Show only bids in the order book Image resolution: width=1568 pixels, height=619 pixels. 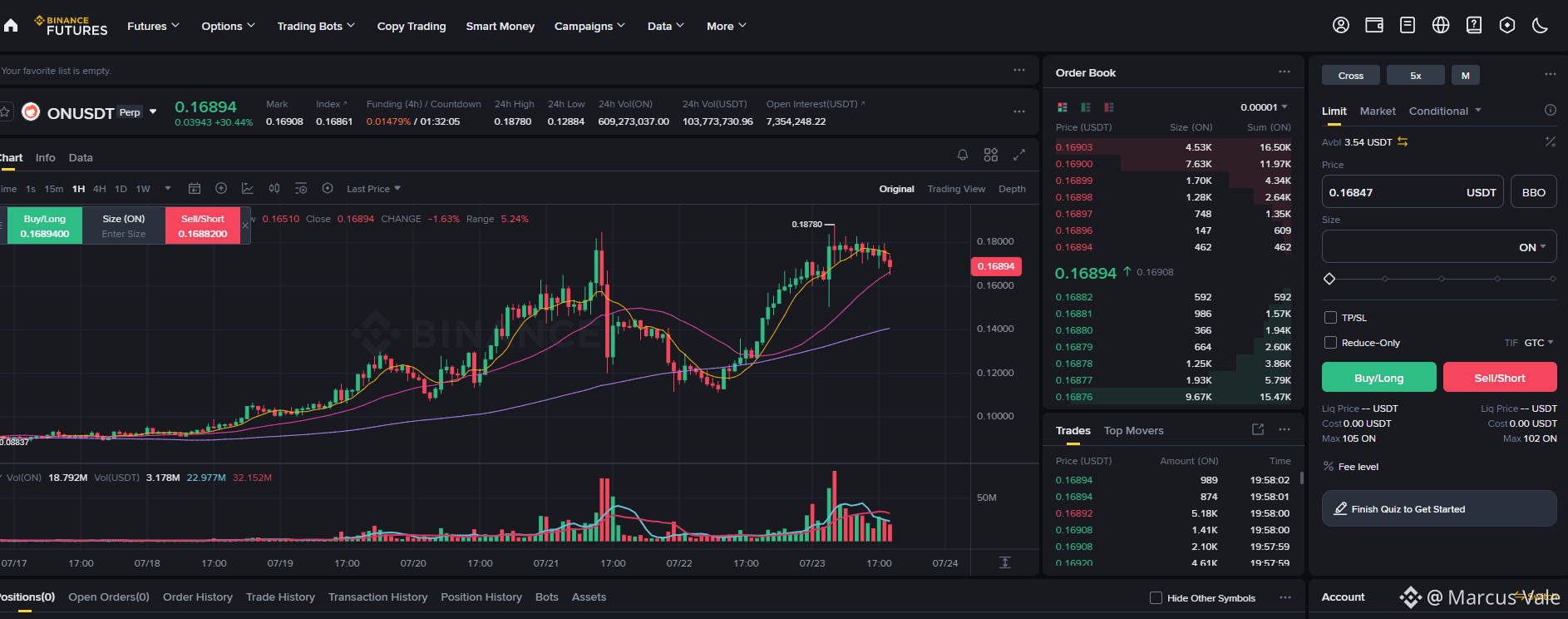tap(1086, 107)
